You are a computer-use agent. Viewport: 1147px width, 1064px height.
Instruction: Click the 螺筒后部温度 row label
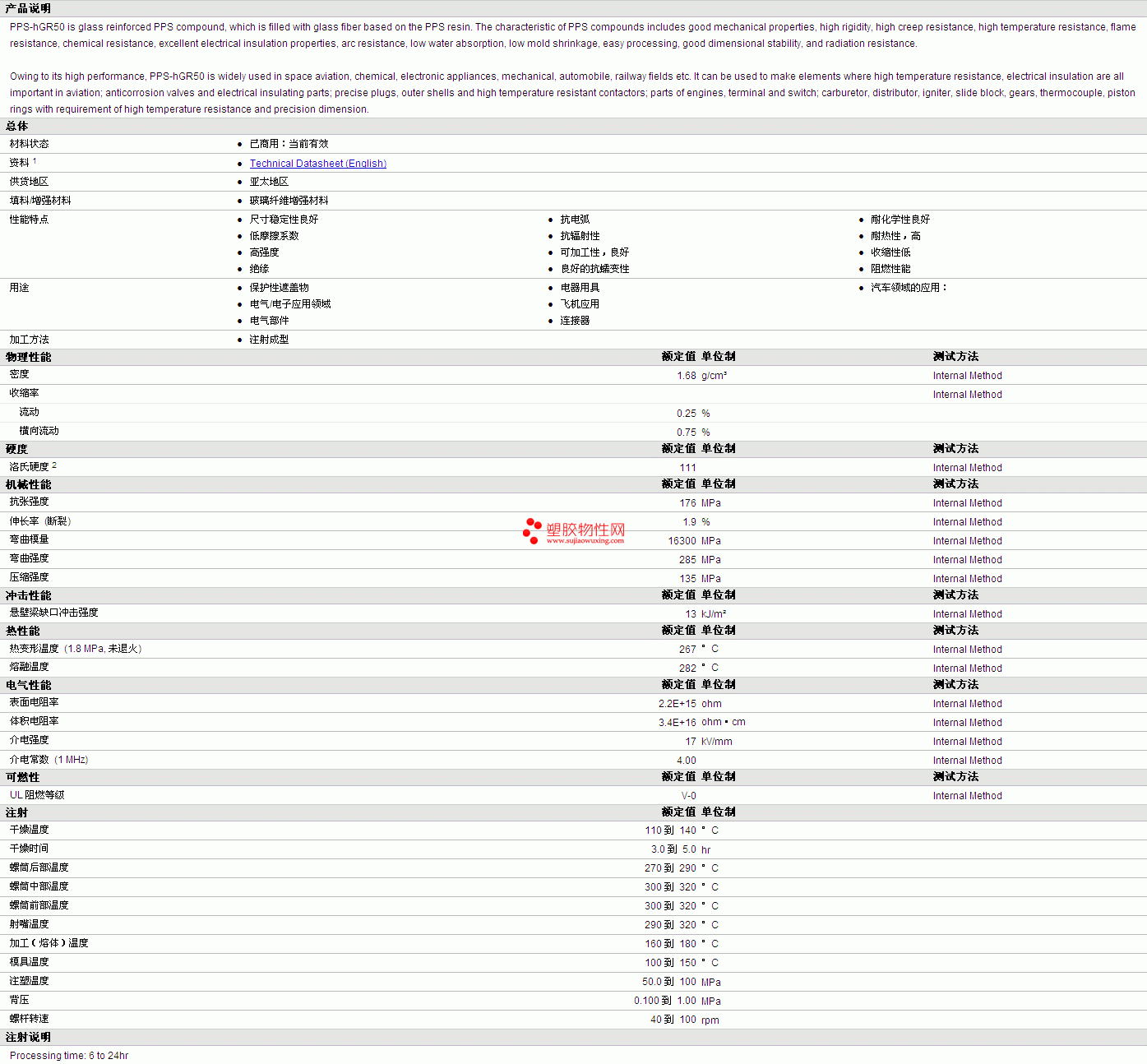[39, 867]
